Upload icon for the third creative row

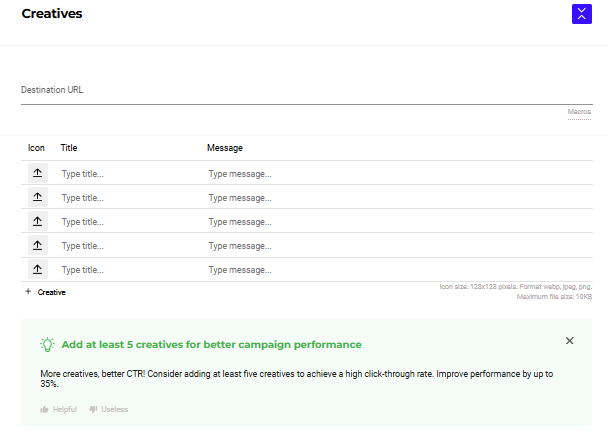(37, 221)
